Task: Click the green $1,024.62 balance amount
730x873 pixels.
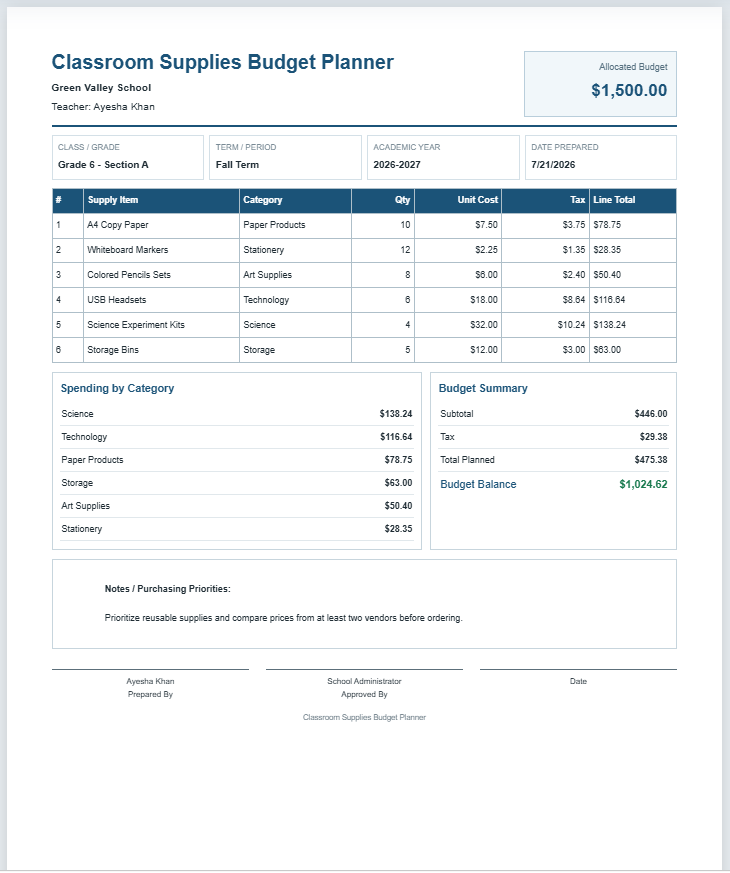Action: 643,485
